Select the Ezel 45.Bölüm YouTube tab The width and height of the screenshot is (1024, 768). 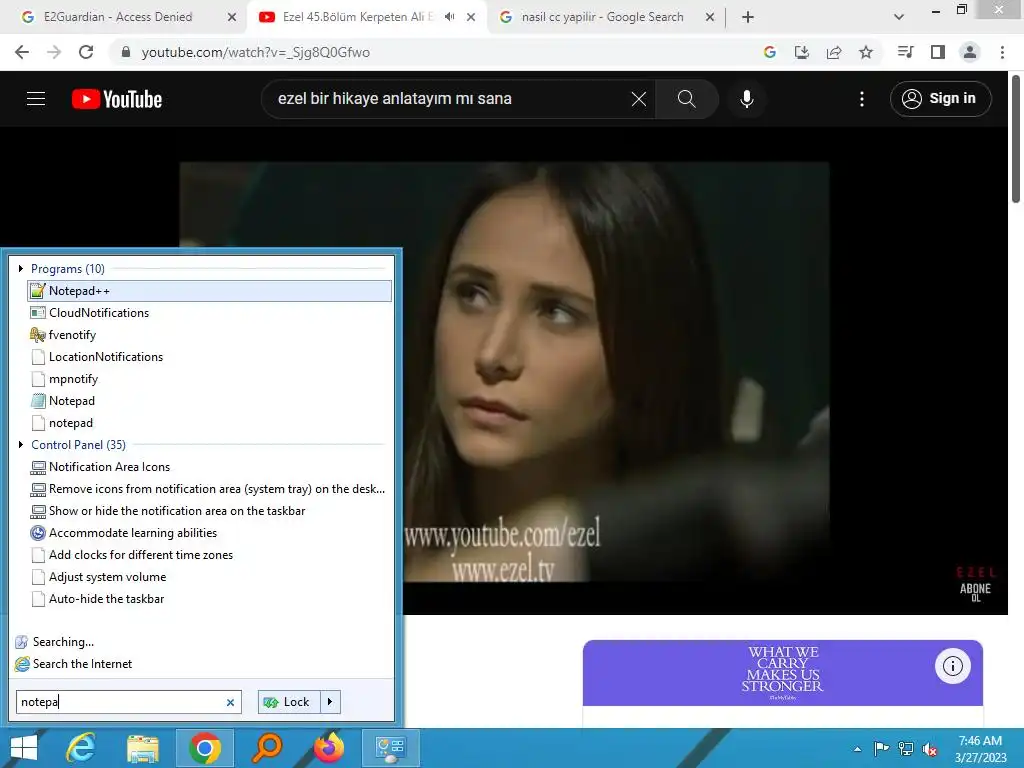click(x=358, y=17)
